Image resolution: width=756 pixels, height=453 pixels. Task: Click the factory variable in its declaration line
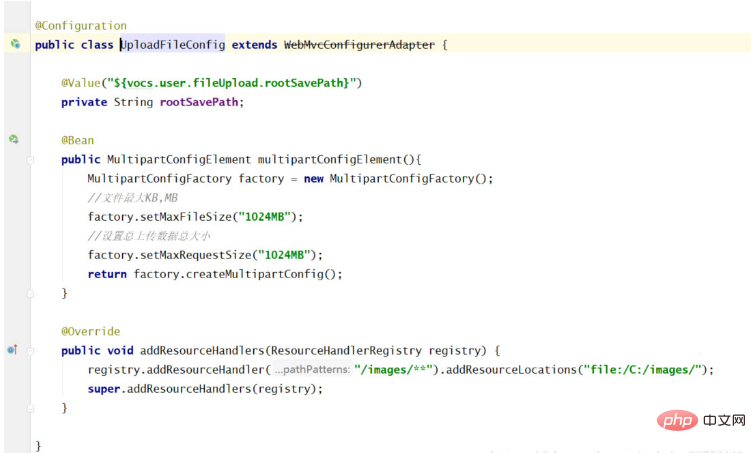tap(261, 179)
